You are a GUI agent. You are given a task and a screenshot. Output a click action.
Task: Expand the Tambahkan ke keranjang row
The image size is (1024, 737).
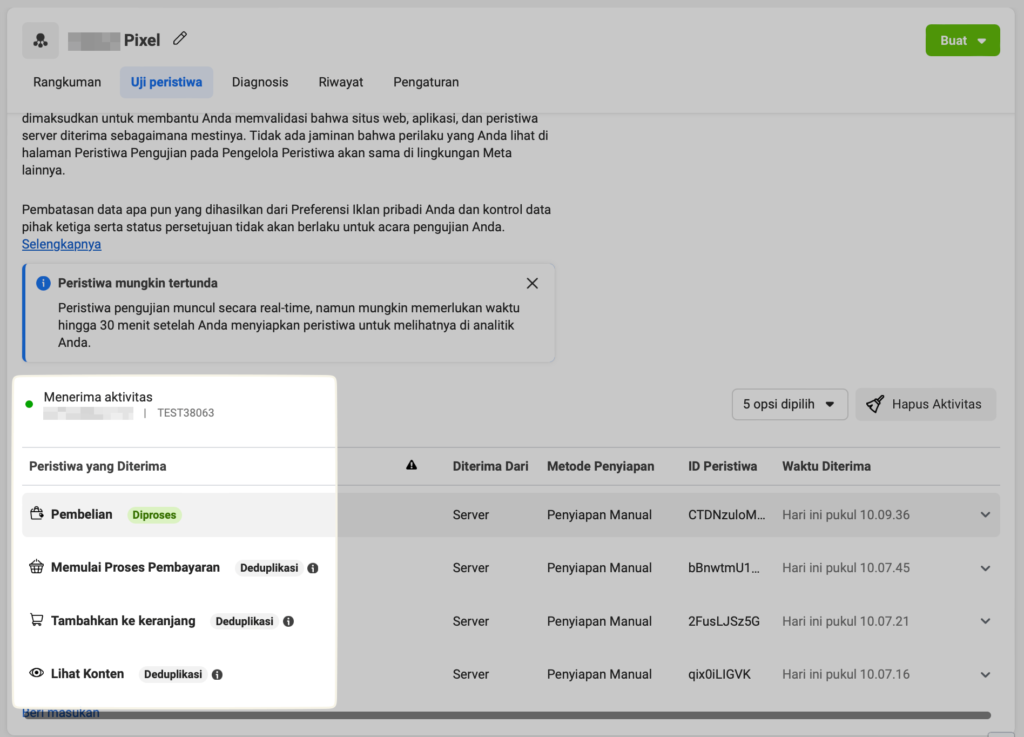tap(985, 621)
